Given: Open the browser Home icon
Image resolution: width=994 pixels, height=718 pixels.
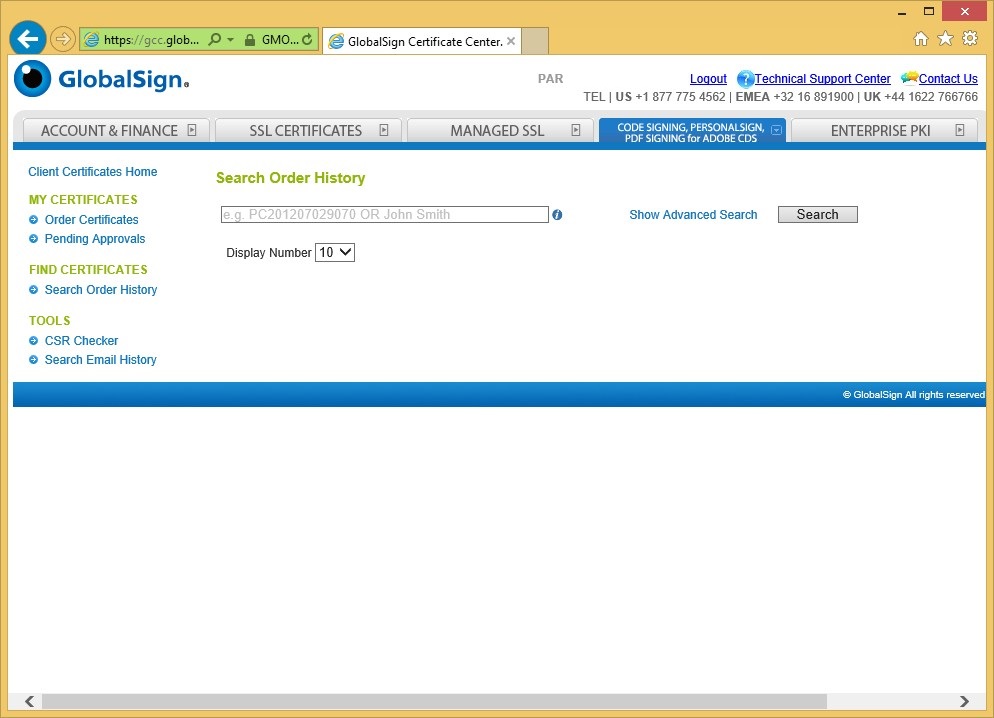Looking at the screenshot, I should [920, 39].
